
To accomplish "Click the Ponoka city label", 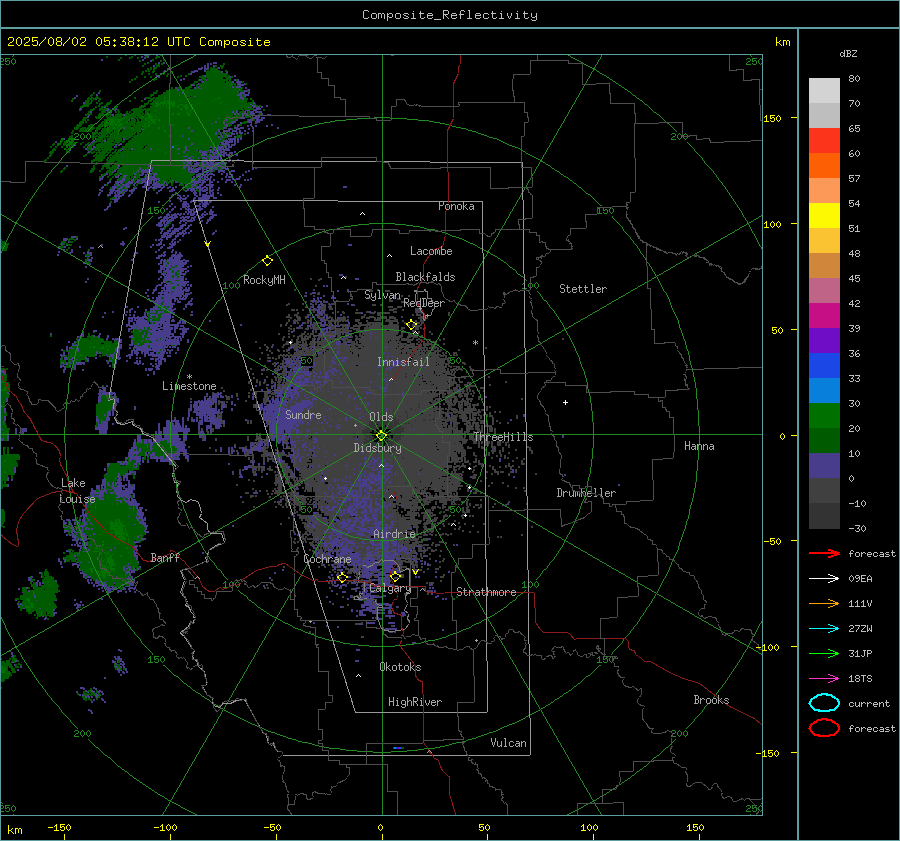I will (456, 206).
